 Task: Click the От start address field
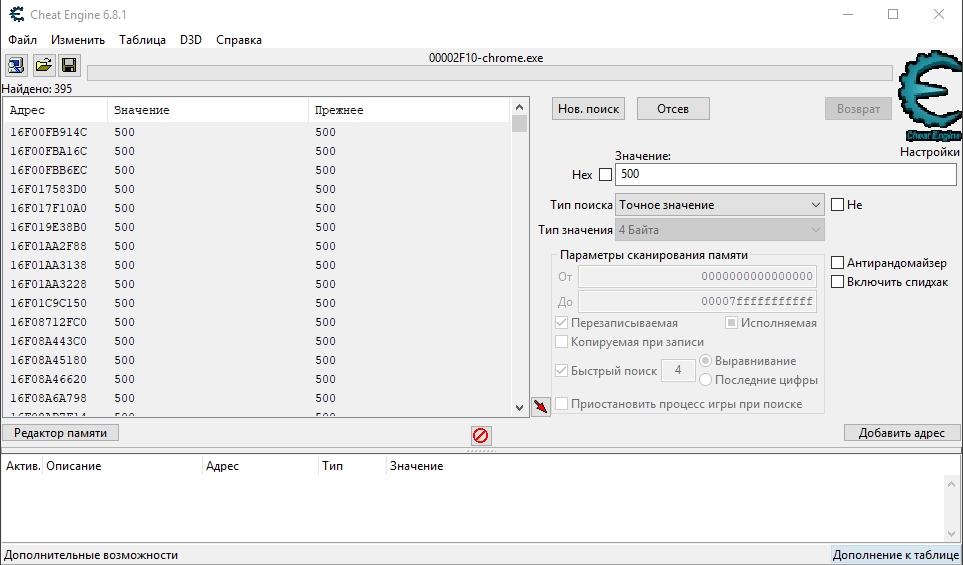click(697, 276)
